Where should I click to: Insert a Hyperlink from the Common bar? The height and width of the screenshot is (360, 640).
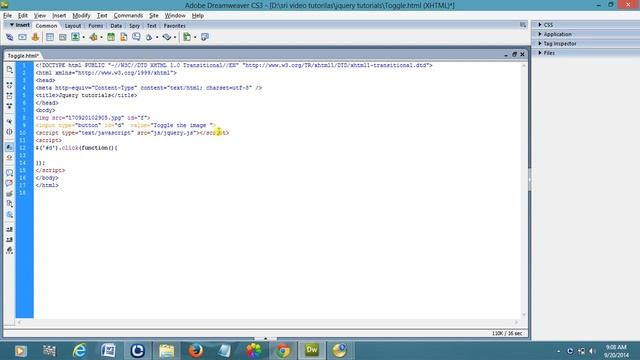click(x=9, y=37)
